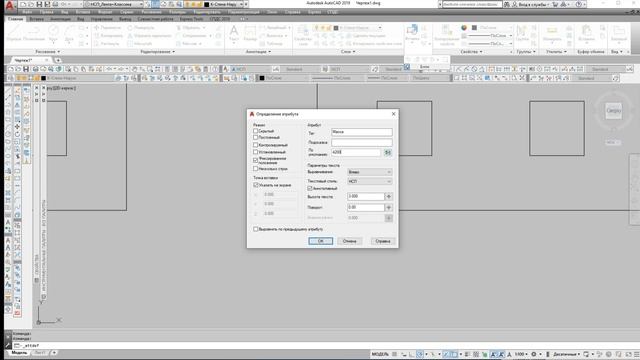Switch to the Лист1 layout tab
The image size is (640, 360).
(40, 353)
